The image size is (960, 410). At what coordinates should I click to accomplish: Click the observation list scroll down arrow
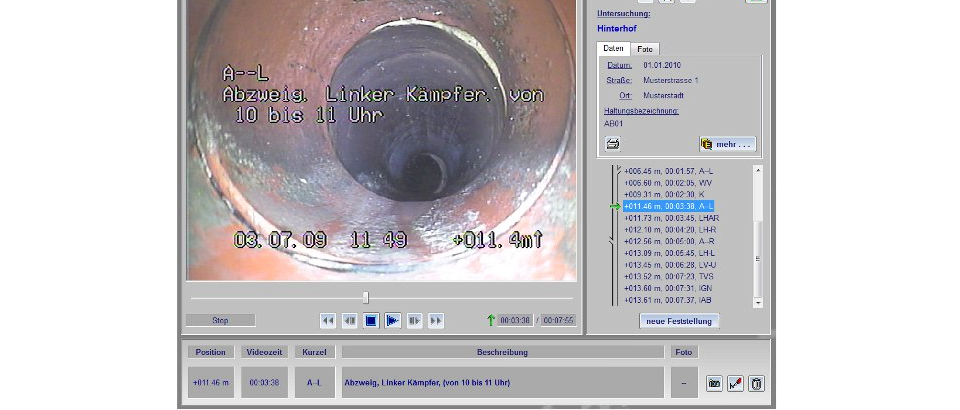click(757, 301)
